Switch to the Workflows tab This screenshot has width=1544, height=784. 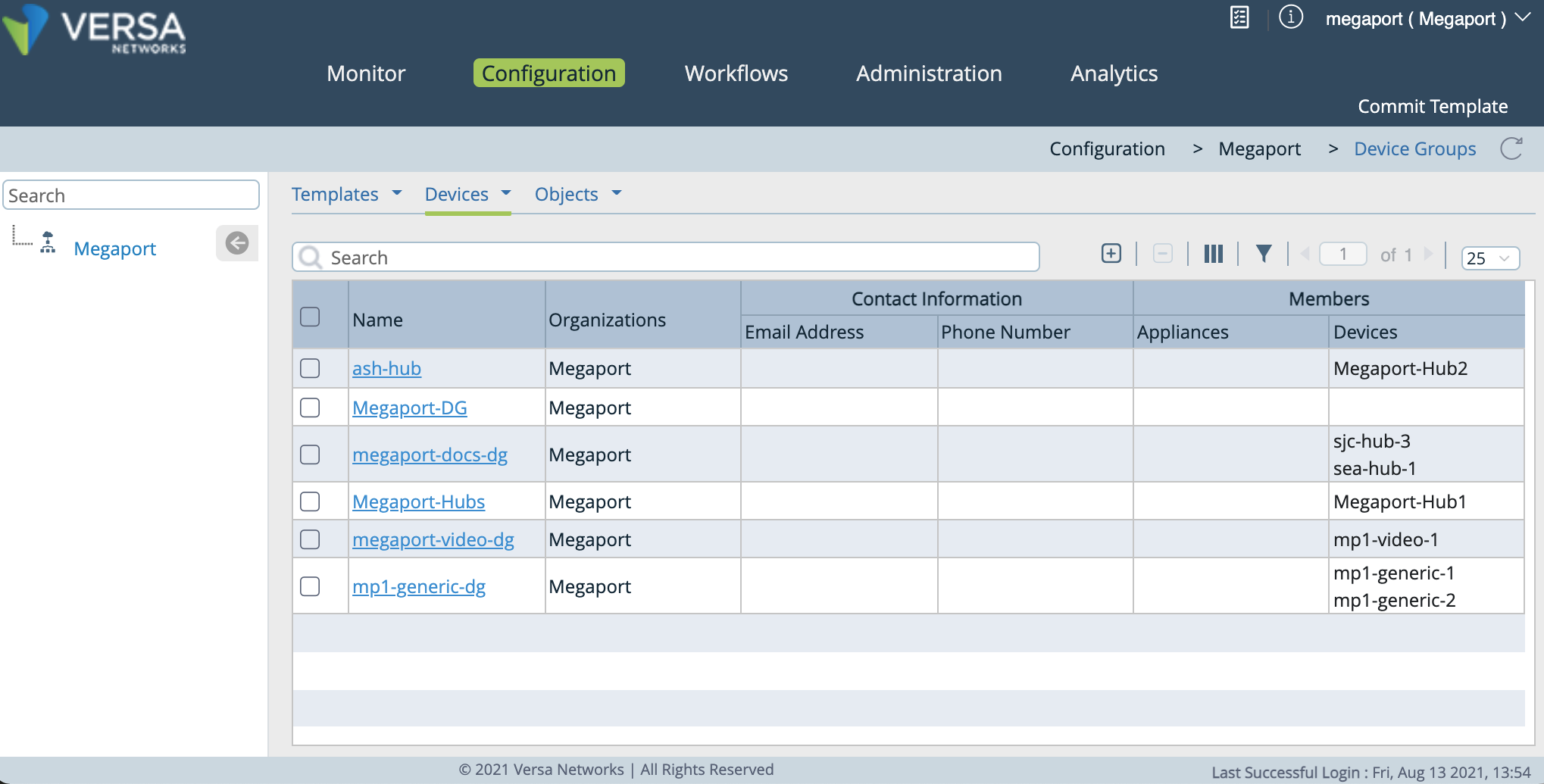[736, 73]
